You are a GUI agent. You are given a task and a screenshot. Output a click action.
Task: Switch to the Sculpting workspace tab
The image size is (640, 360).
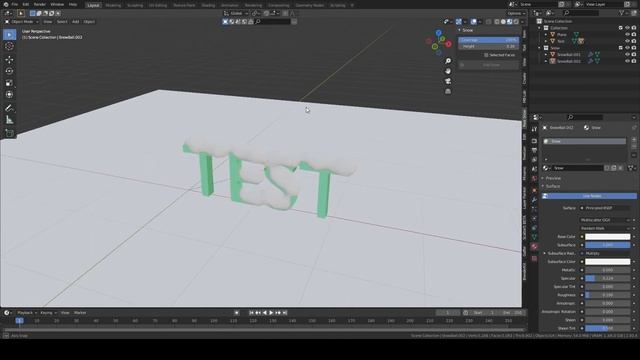[135, 5]
